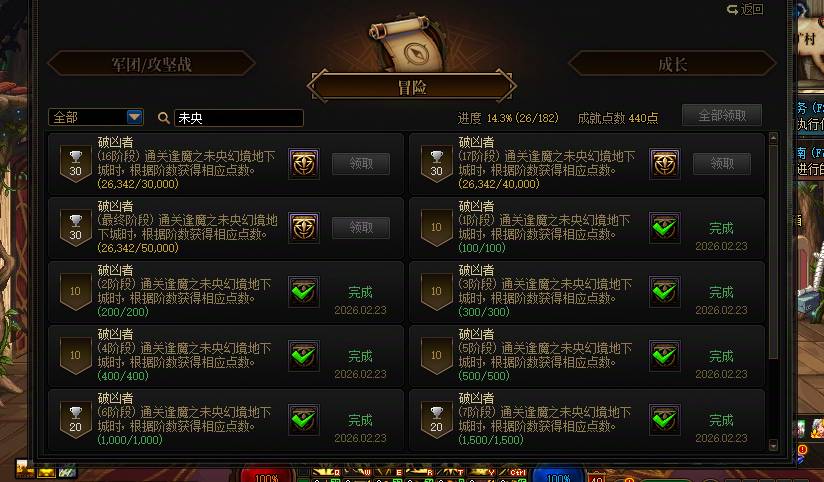Click the green checkmark icon of 7阶段 achievement
The image size is (824, 482).
point(665,420)
